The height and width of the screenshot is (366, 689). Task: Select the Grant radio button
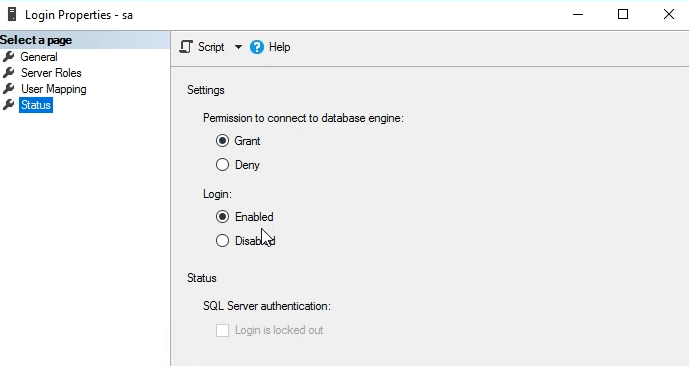click(x=222, y=141)
